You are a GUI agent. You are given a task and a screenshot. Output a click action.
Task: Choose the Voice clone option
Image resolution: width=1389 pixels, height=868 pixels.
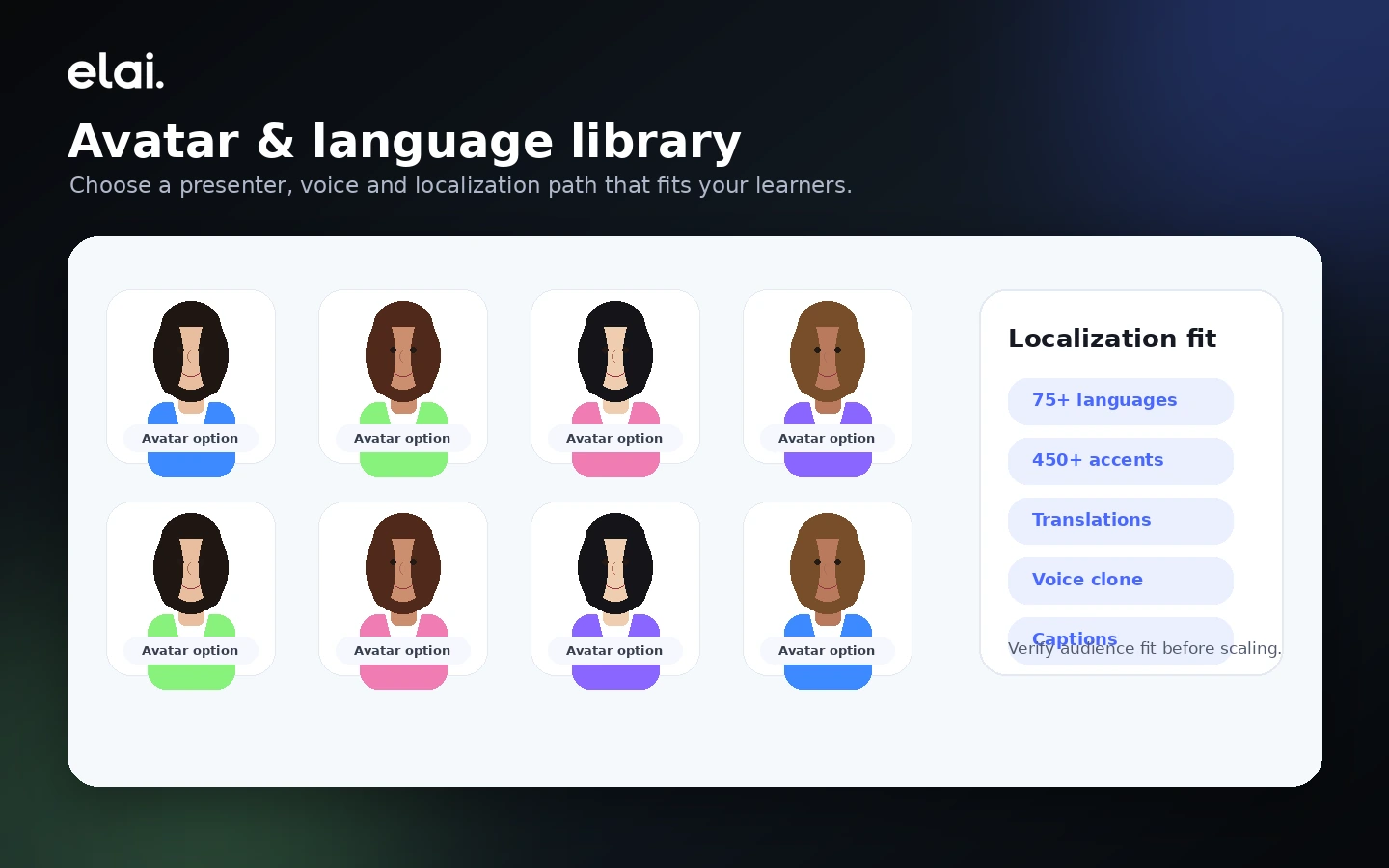click(x=1121, y=581)
